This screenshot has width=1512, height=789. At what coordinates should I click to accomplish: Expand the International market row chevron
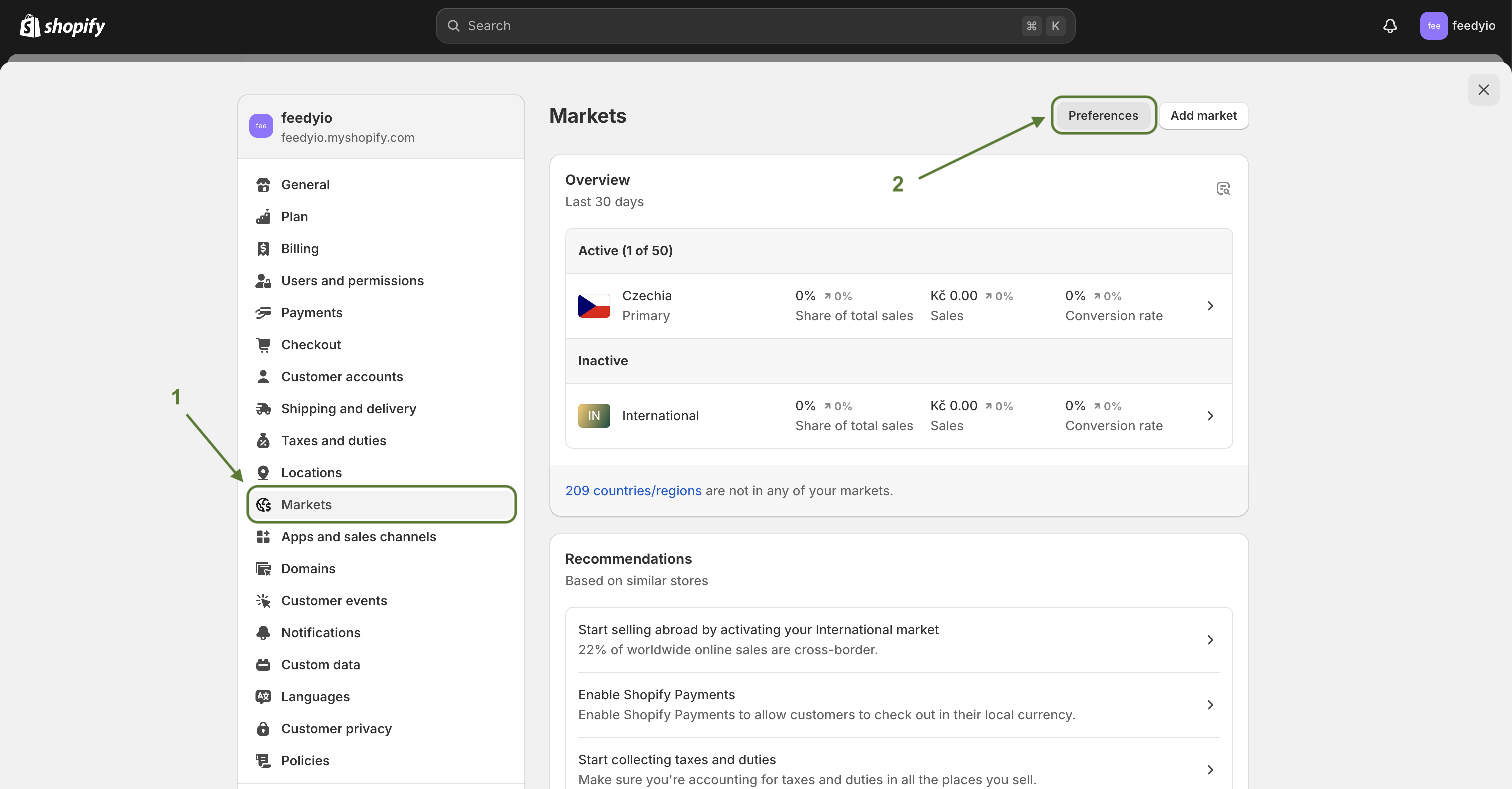1210,415
